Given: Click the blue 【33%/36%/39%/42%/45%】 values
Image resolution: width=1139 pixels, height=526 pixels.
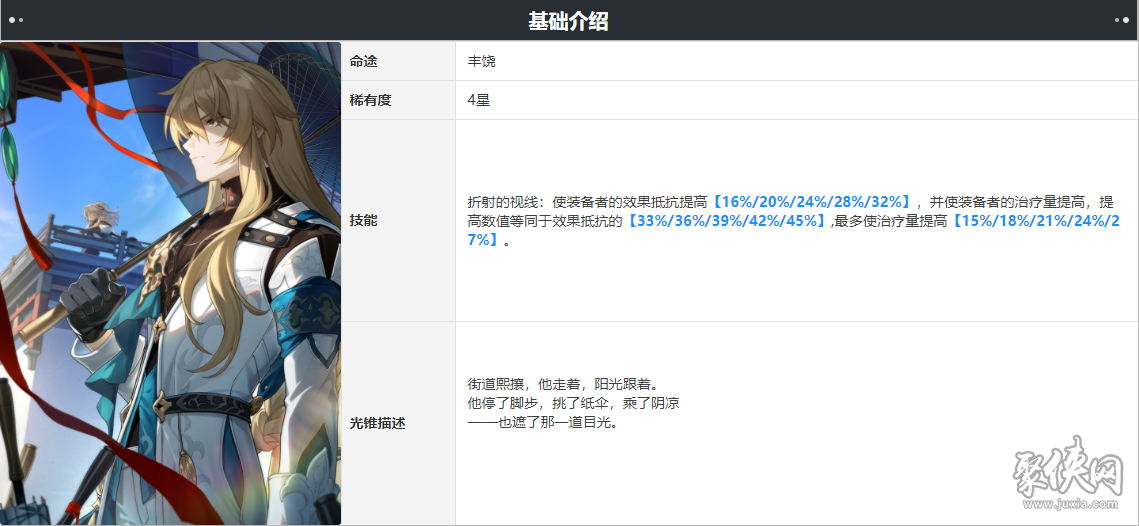Looking at the screenshot, I should (x=726, y=222).
